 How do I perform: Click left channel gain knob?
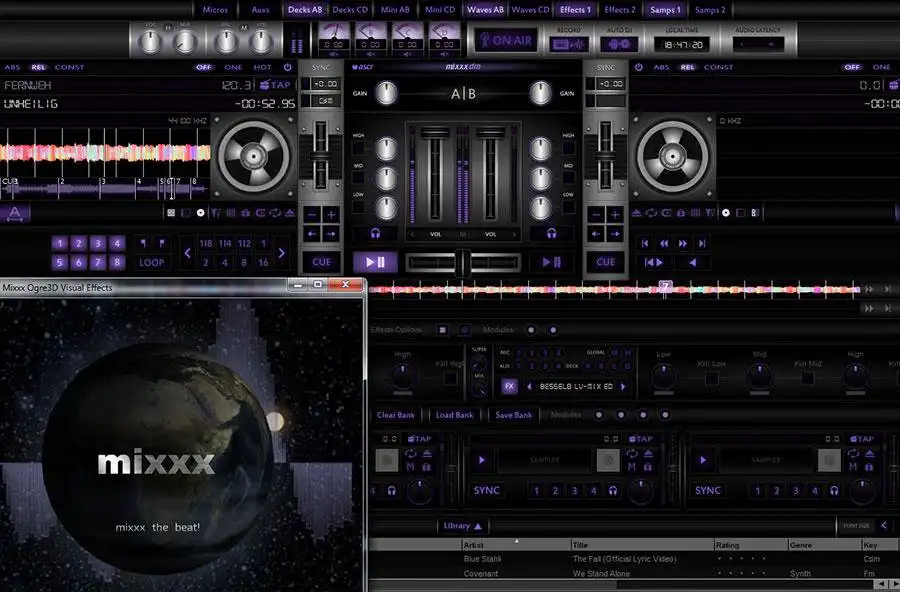point(386,94)
